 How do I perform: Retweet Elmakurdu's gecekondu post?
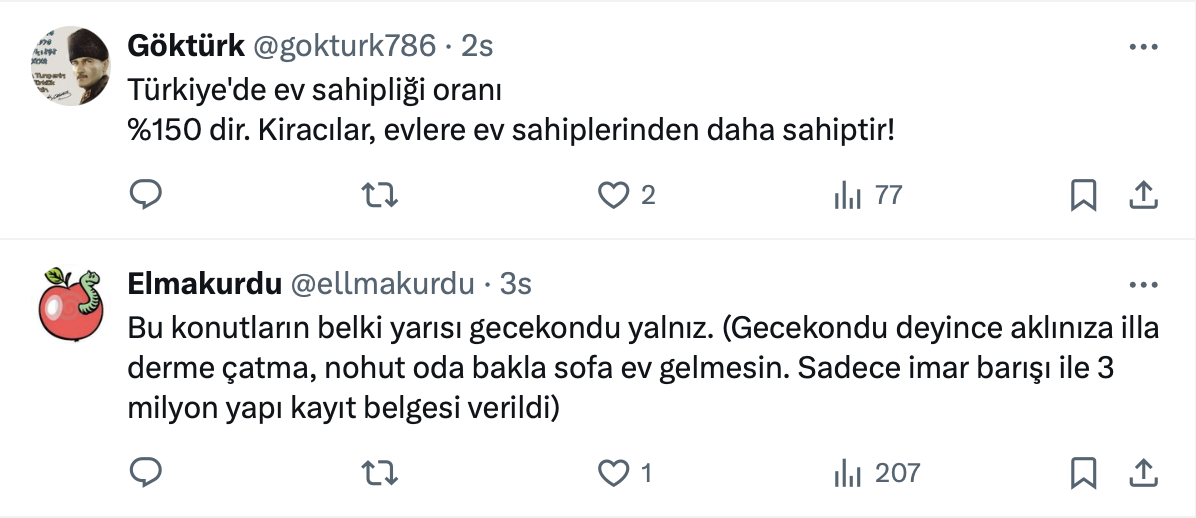click(380, 472)
